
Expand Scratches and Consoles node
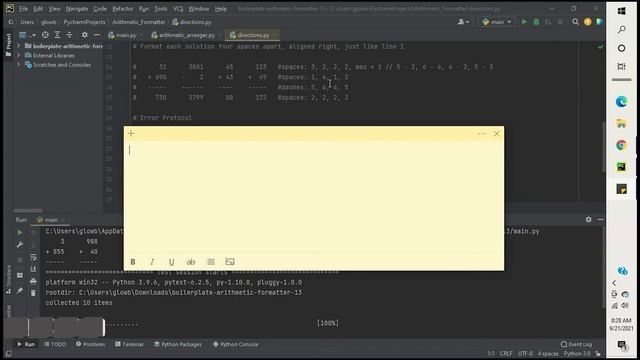18,64
